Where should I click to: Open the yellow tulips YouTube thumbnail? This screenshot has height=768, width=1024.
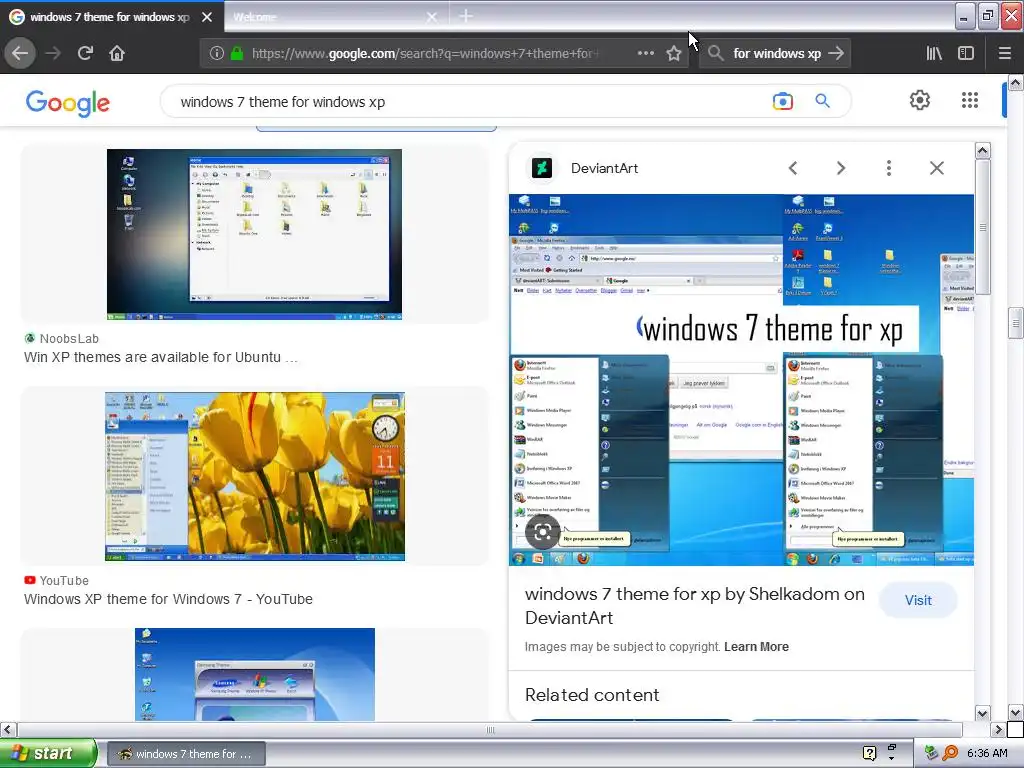[x=255, y=476]
